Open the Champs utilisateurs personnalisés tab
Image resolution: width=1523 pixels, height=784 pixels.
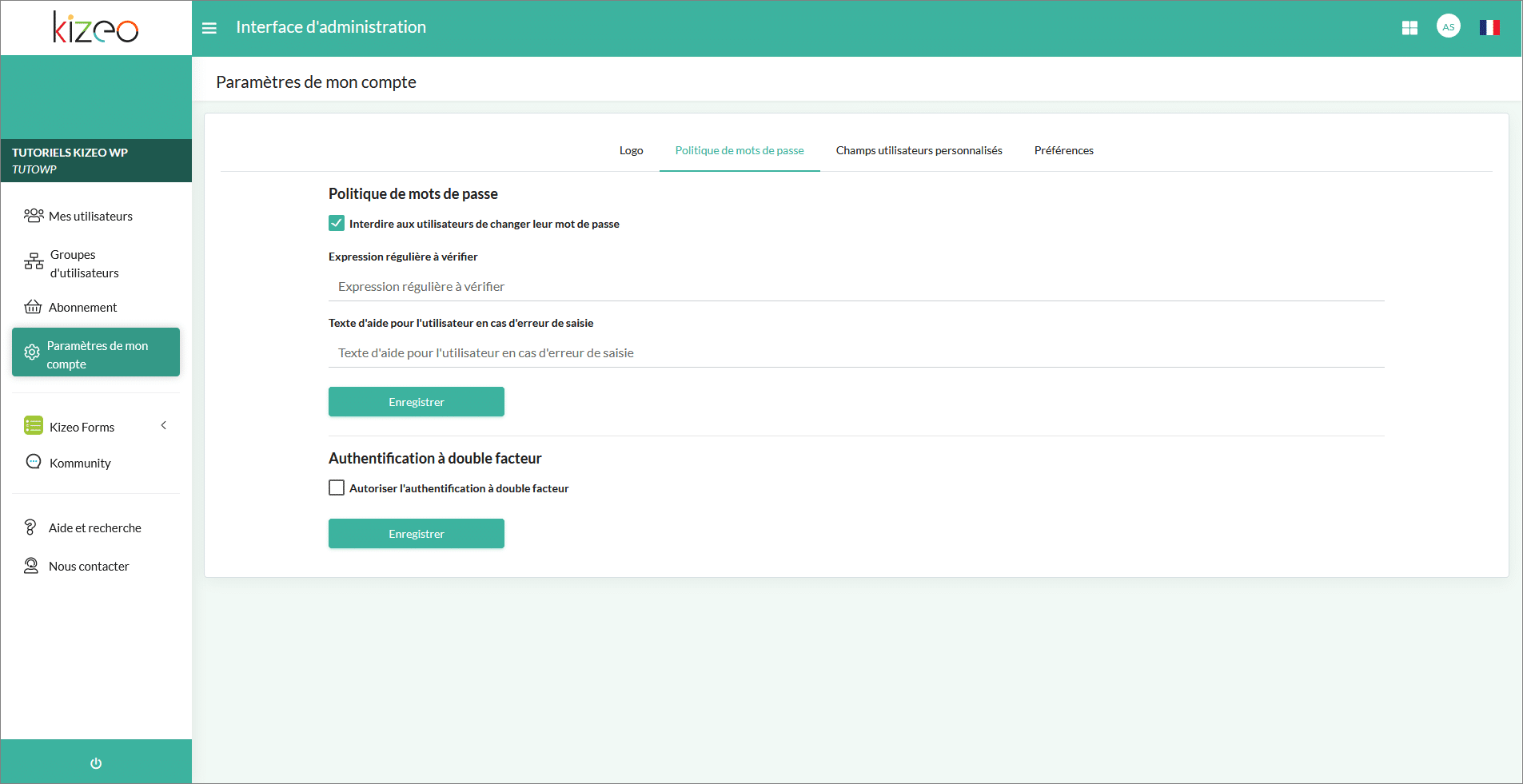point(919,150)
